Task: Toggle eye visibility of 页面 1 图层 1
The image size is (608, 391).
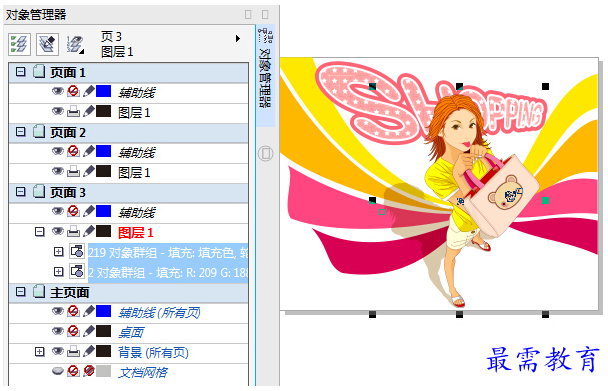Action: tap(58, 111)
